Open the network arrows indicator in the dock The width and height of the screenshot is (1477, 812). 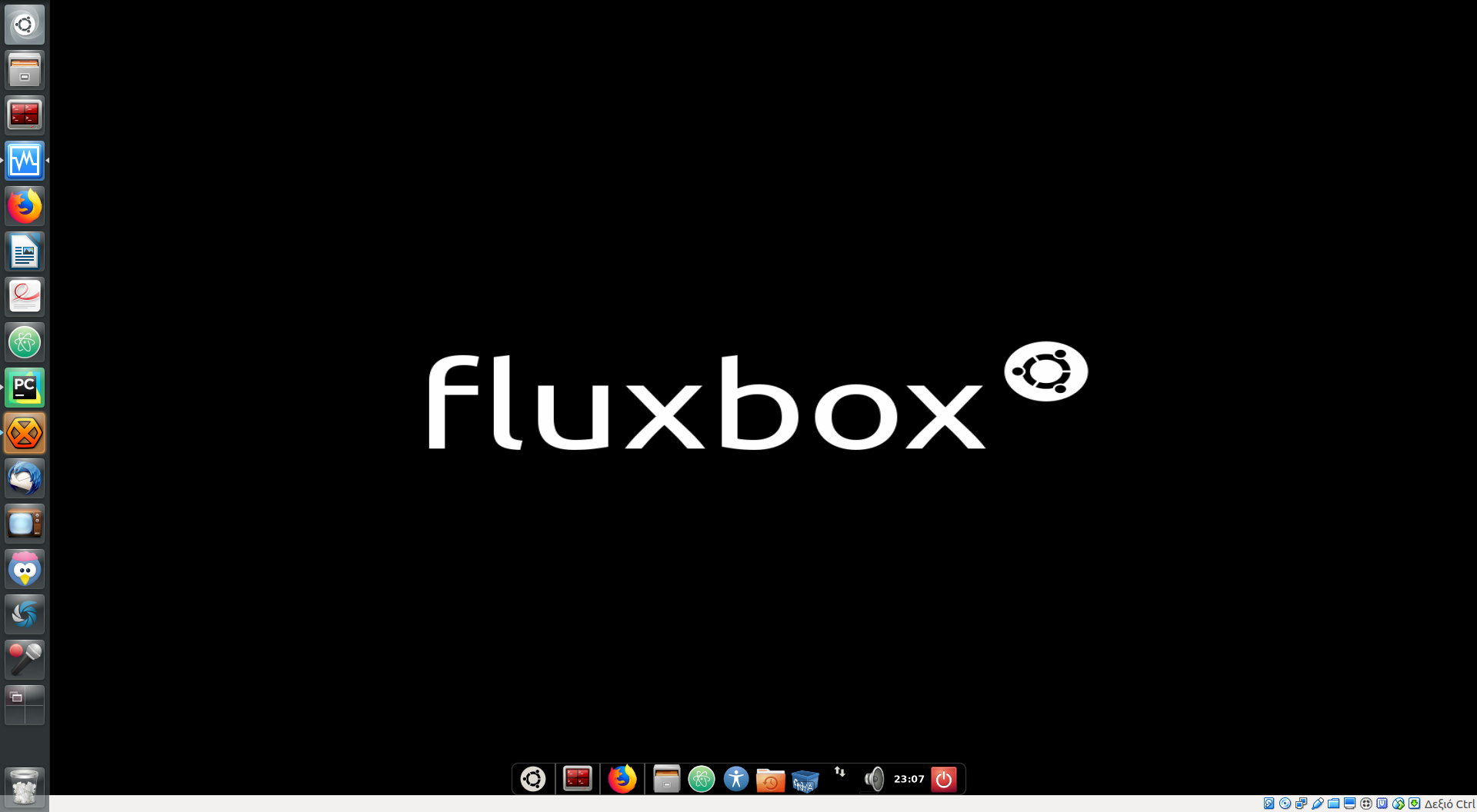pos(840,772)
